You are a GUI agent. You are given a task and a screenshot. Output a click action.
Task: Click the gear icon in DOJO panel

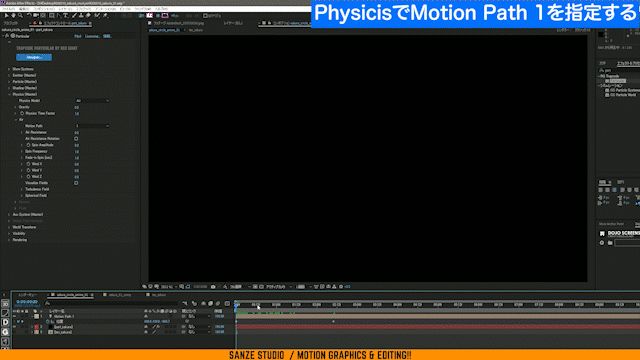[602, 243]
